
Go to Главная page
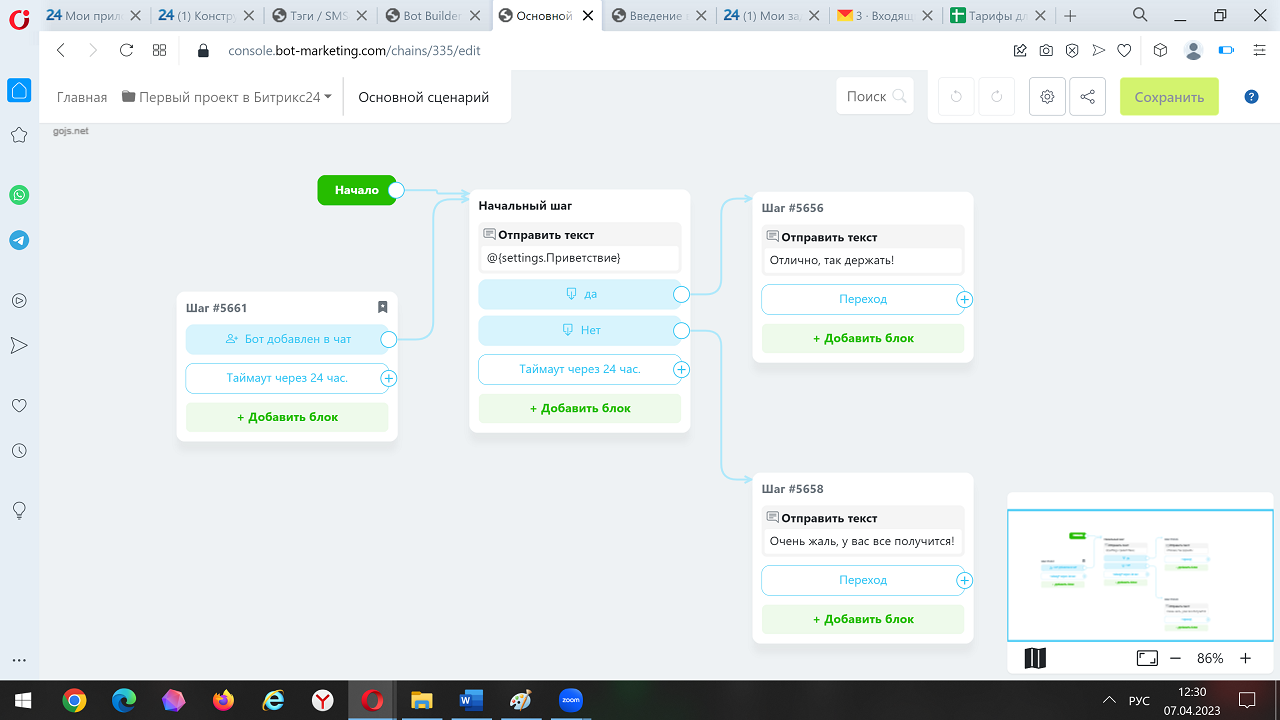(82, 97)
